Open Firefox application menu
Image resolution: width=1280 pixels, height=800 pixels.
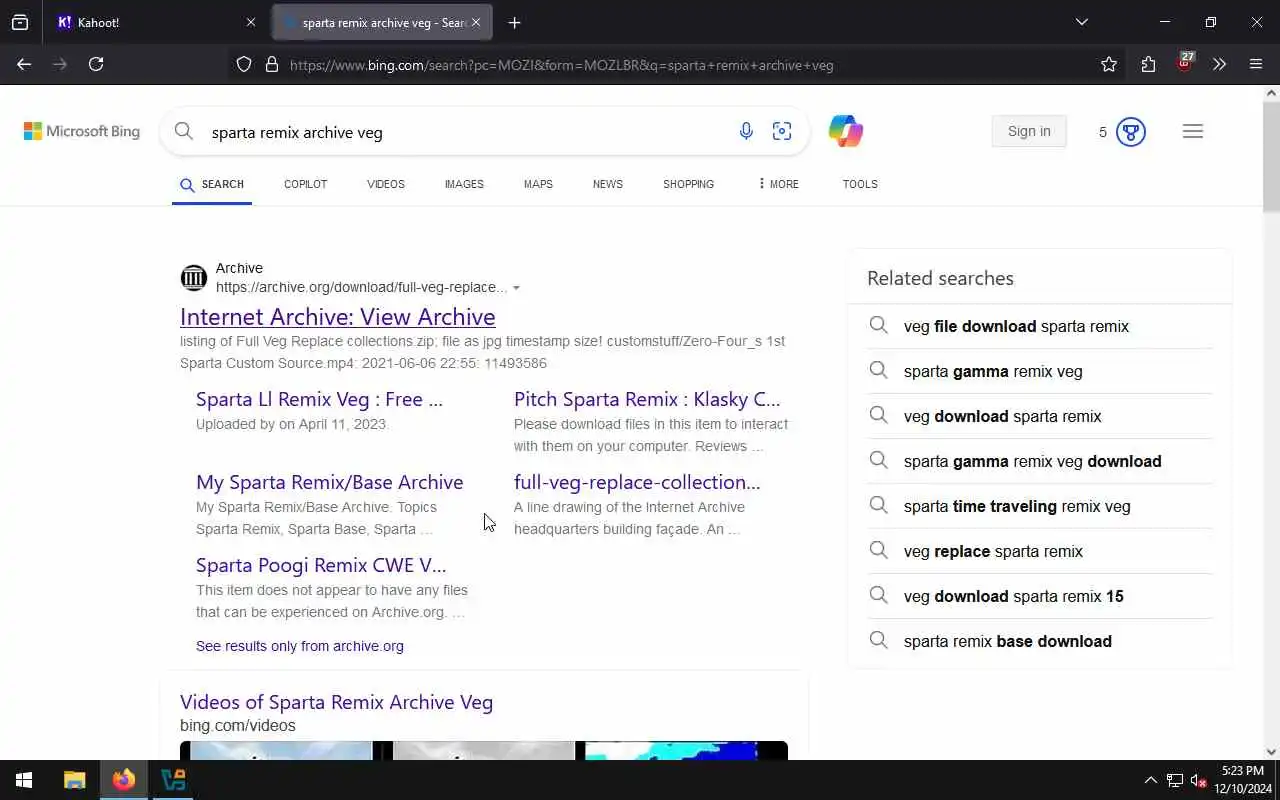click(1256, 64)
